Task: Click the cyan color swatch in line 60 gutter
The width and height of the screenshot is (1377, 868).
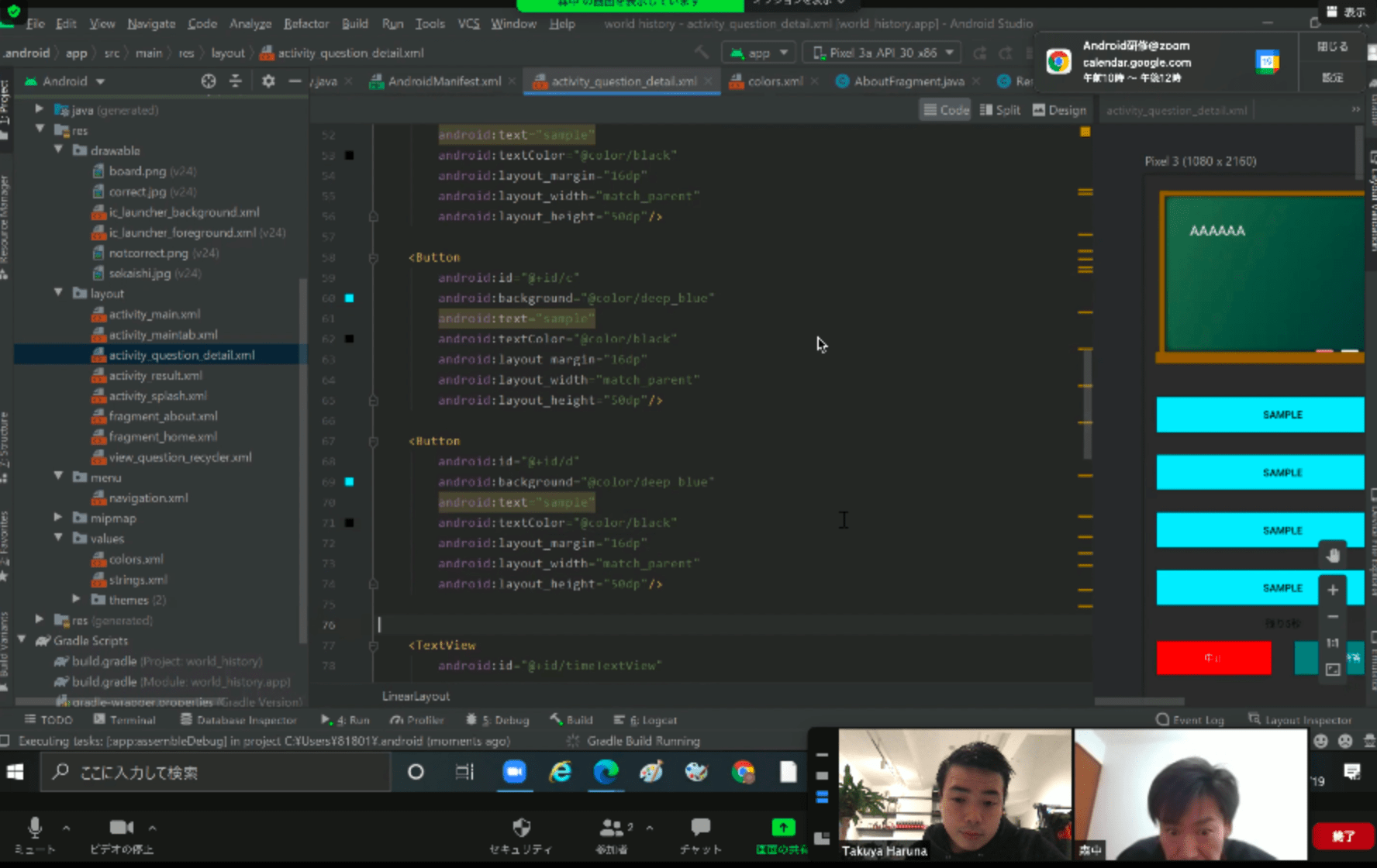Action: (350, 298)
